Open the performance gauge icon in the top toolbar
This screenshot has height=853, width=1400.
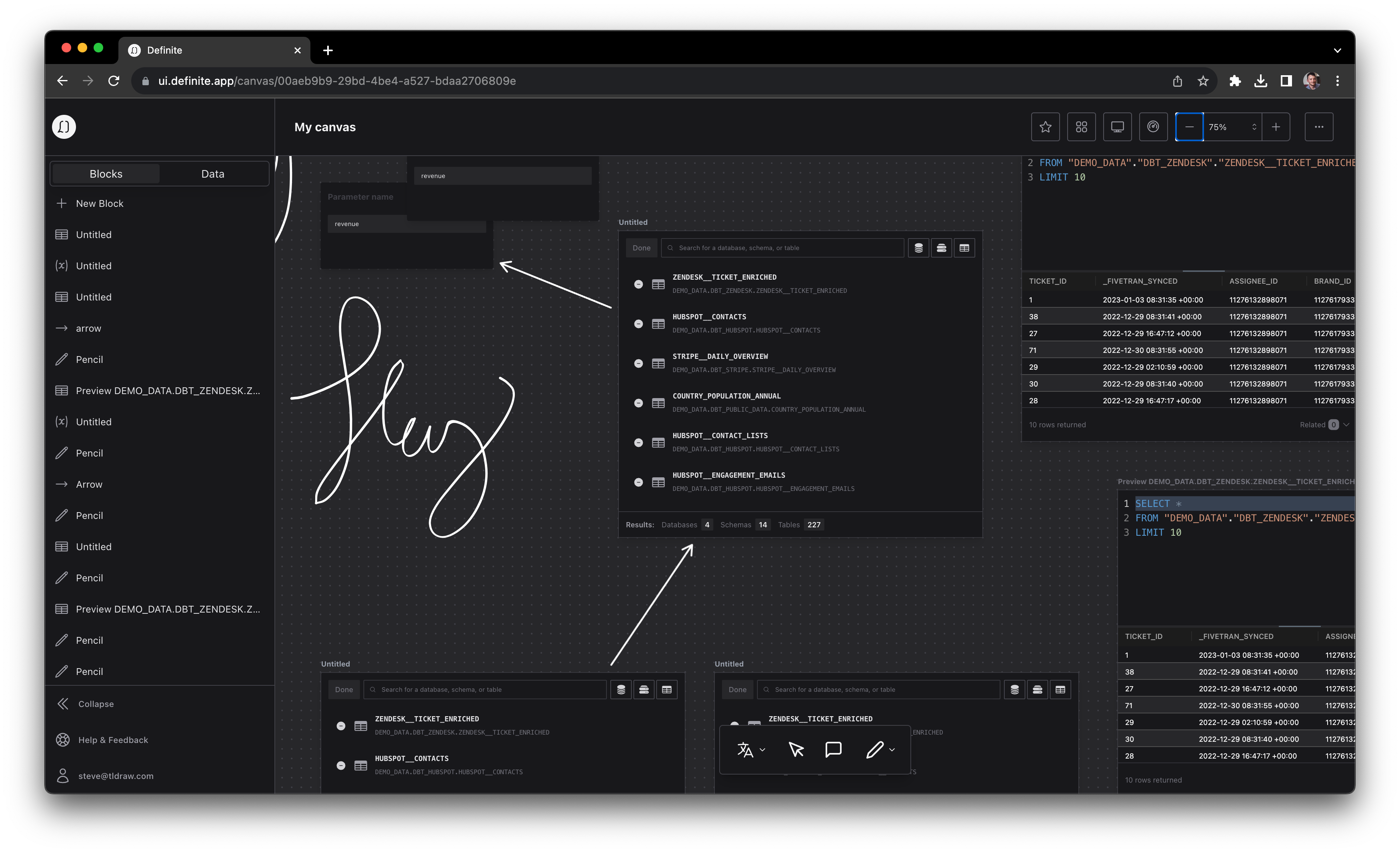pyautogui.click(x=1154, y=127)
